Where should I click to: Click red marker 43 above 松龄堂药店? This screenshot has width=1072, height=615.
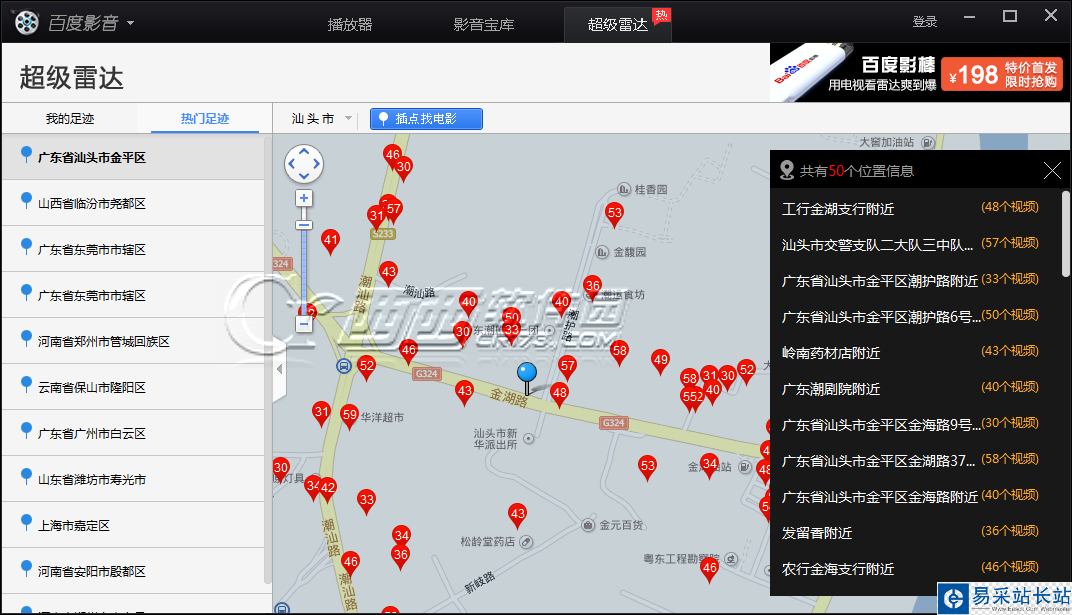(518, 515)
